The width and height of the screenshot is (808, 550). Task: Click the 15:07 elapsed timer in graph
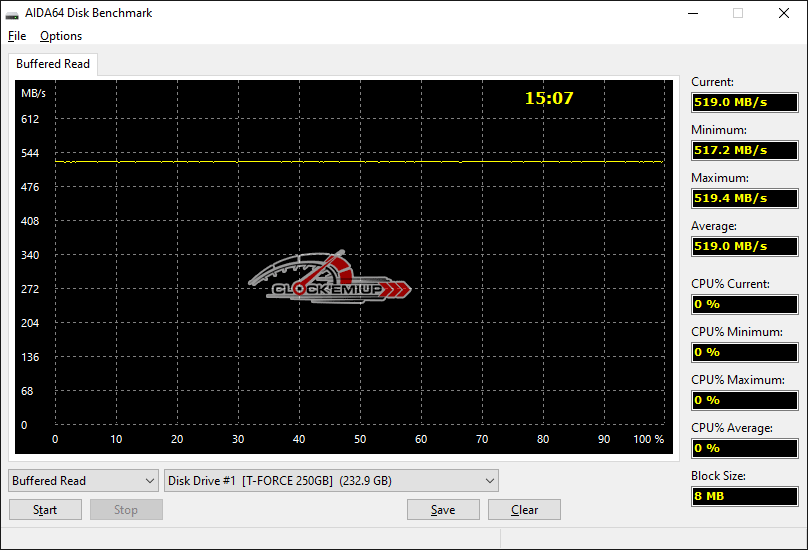549,98
